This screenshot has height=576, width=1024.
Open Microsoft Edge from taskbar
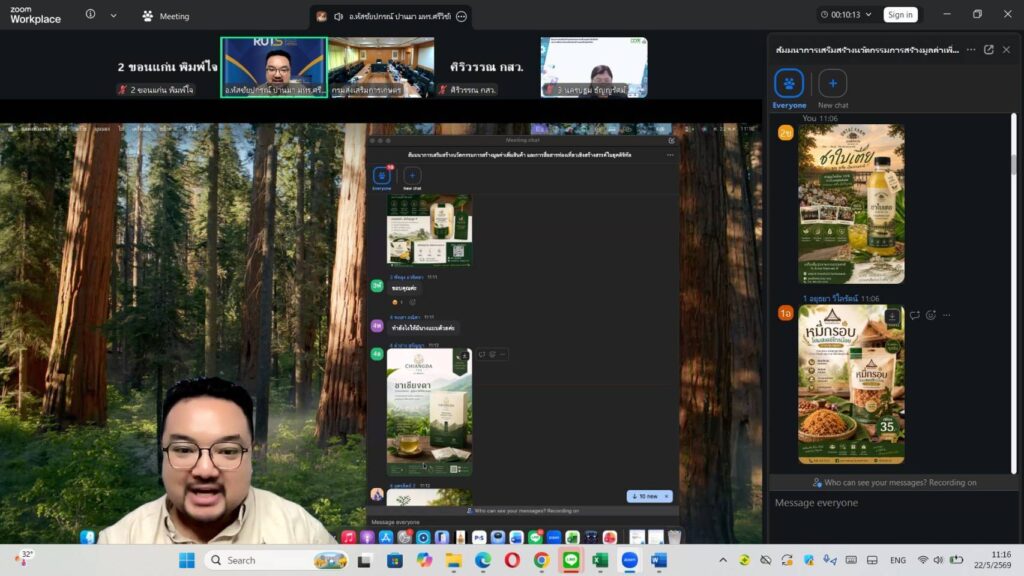483,560
